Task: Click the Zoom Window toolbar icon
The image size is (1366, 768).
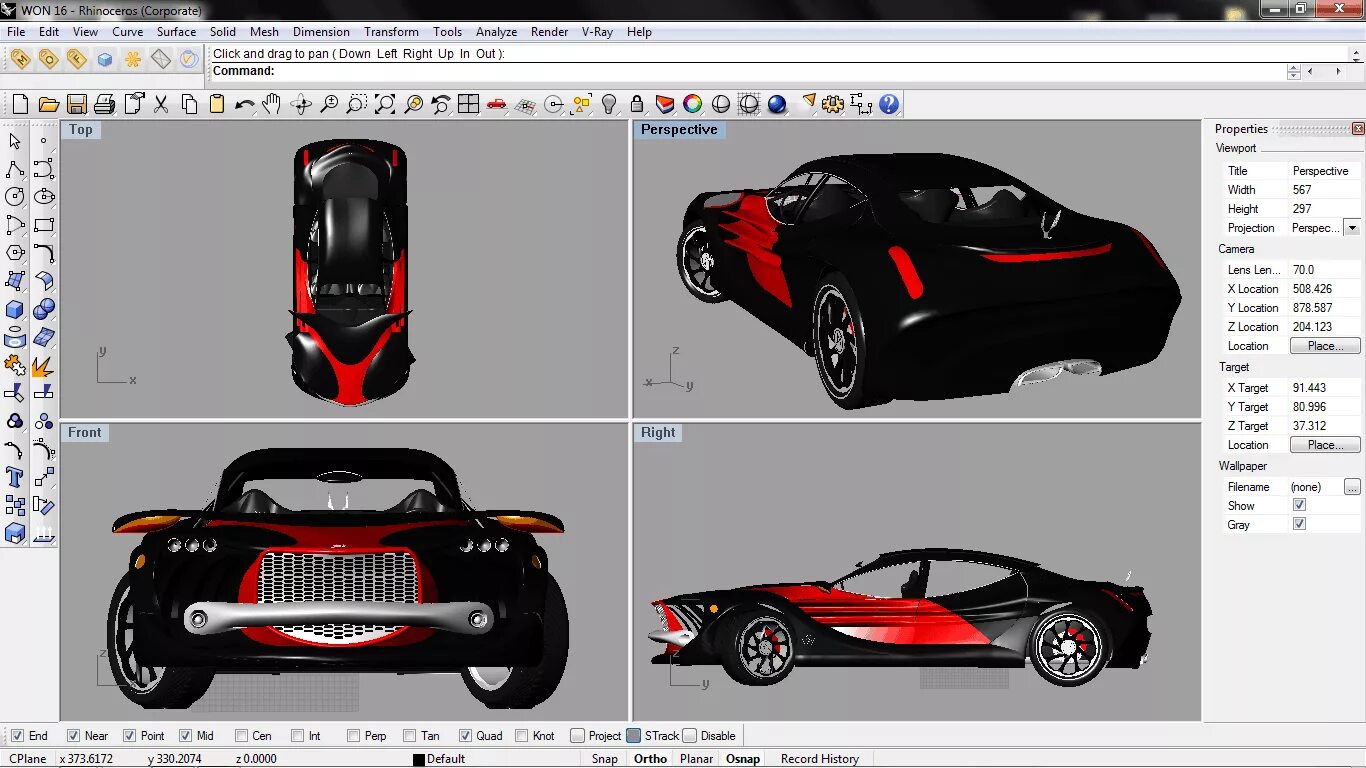Action: point(356,103)
